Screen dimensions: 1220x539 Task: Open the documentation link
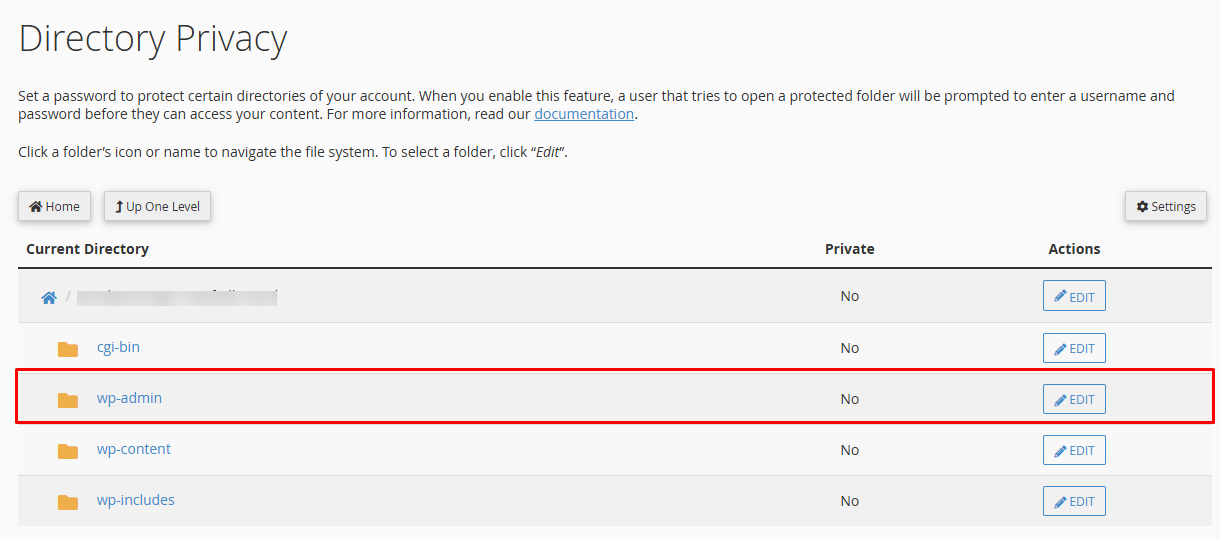(x=584, y=114)
